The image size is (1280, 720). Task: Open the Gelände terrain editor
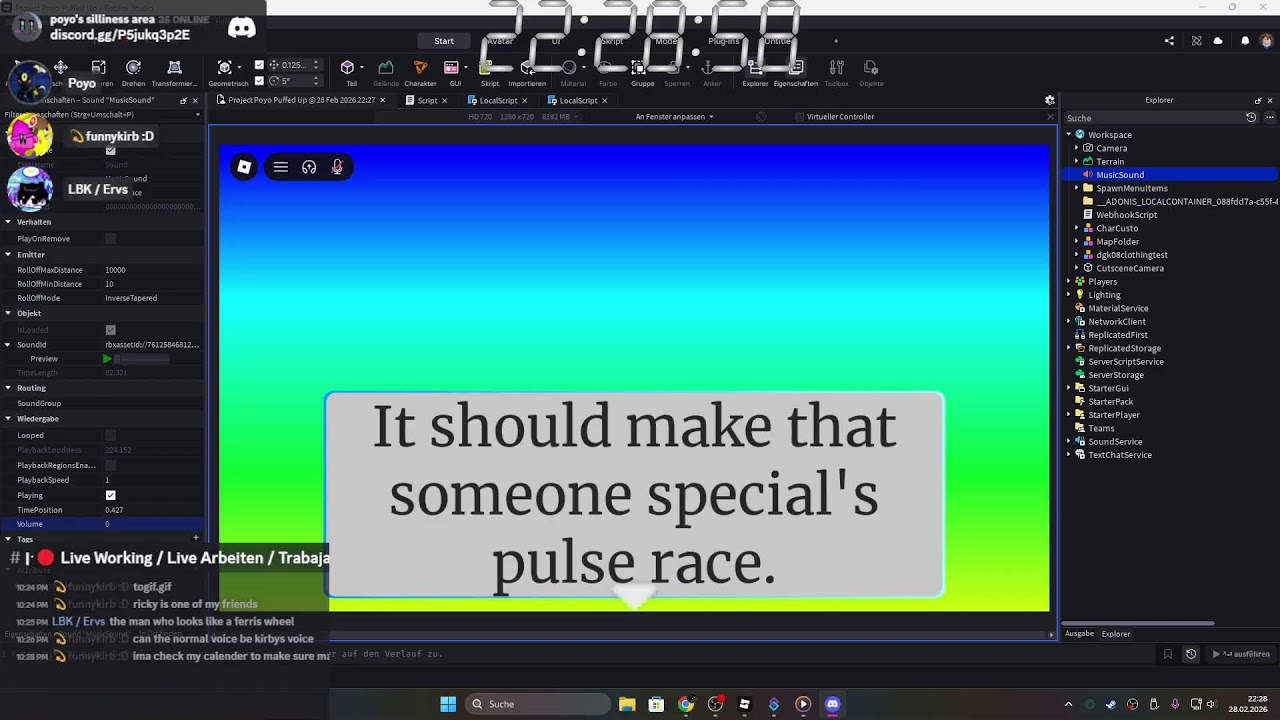point(386,67)
